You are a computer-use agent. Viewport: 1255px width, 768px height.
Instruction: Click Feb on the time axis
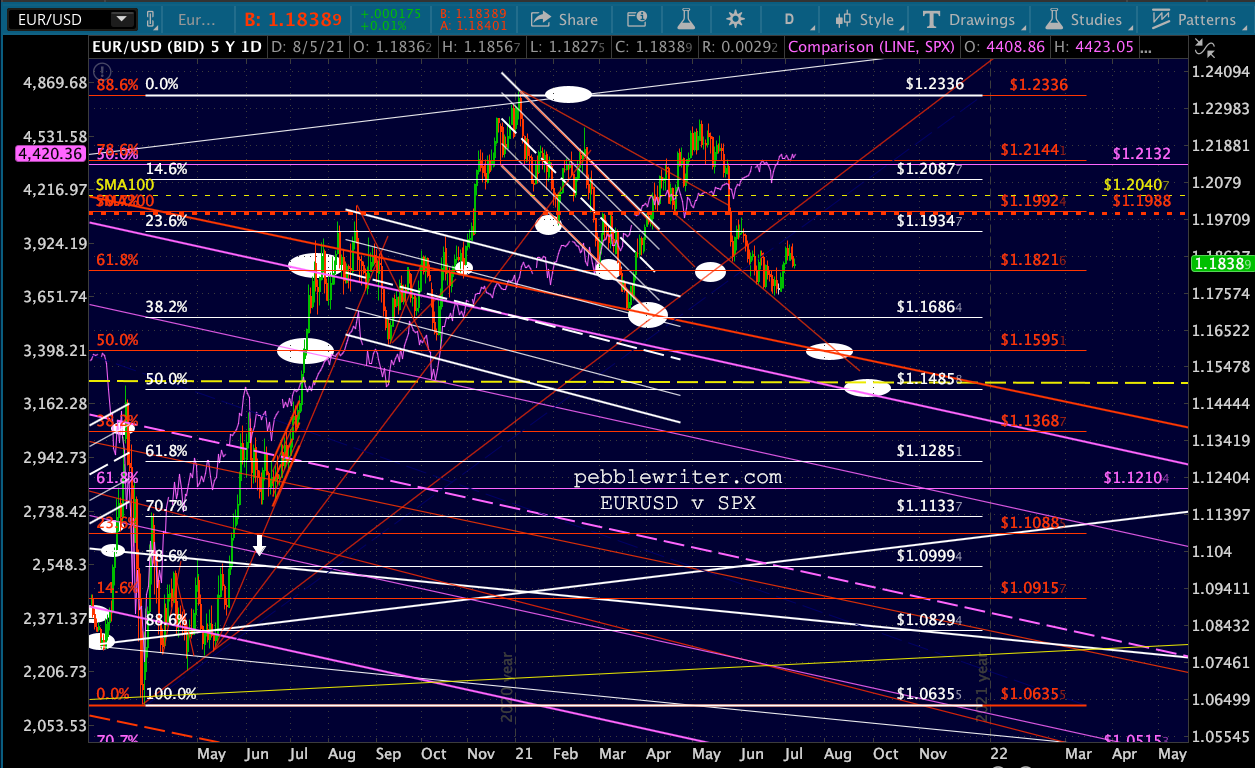tap(567, 752)
